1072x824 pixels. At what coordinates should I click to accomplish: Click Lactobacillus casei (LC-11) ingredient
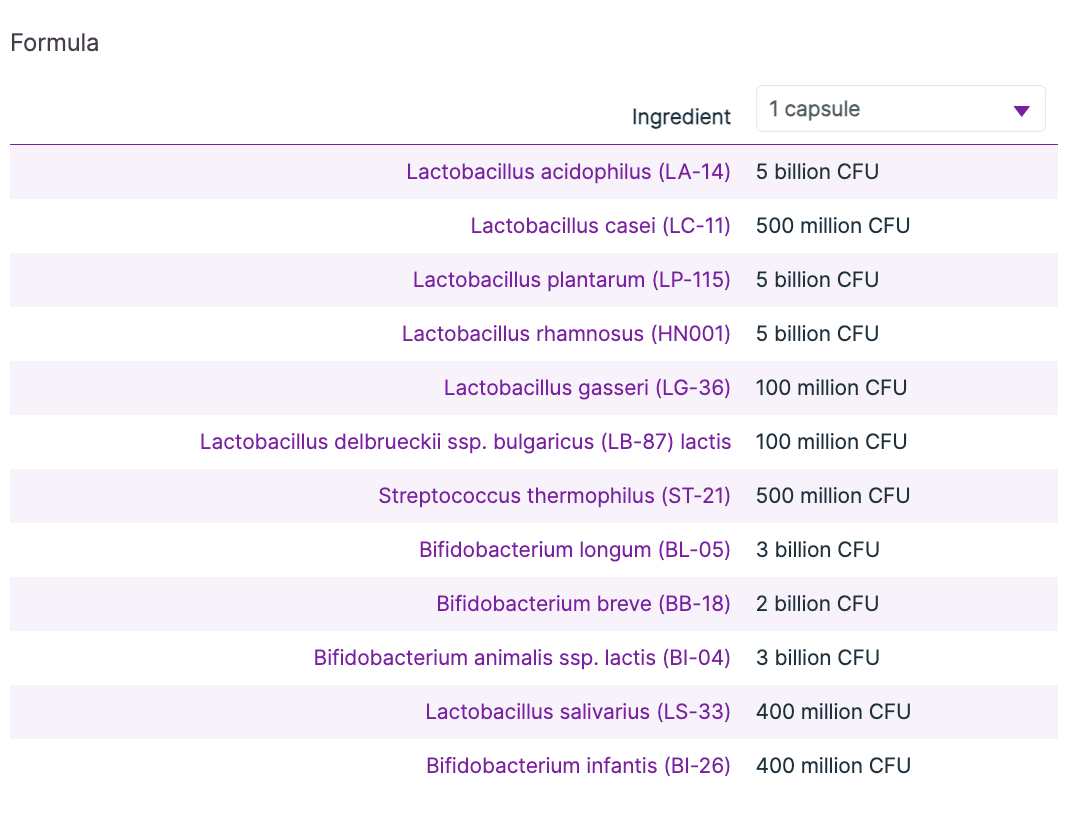[x=600, y=226]
